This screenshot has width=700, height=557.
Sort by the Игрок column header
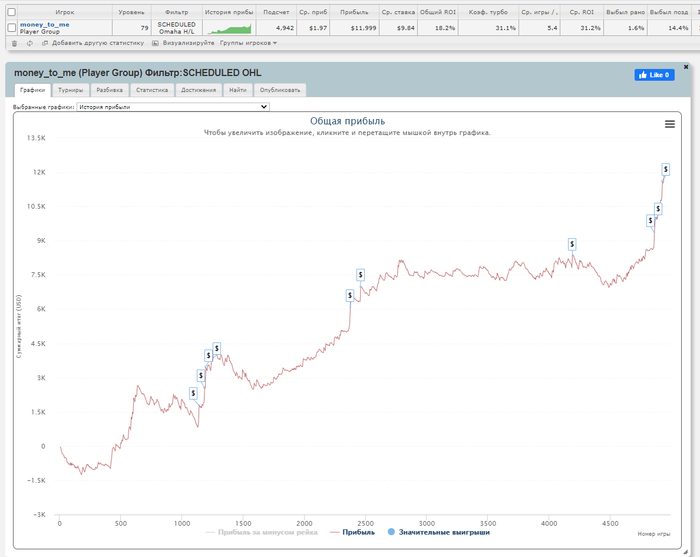click(65, 12)
